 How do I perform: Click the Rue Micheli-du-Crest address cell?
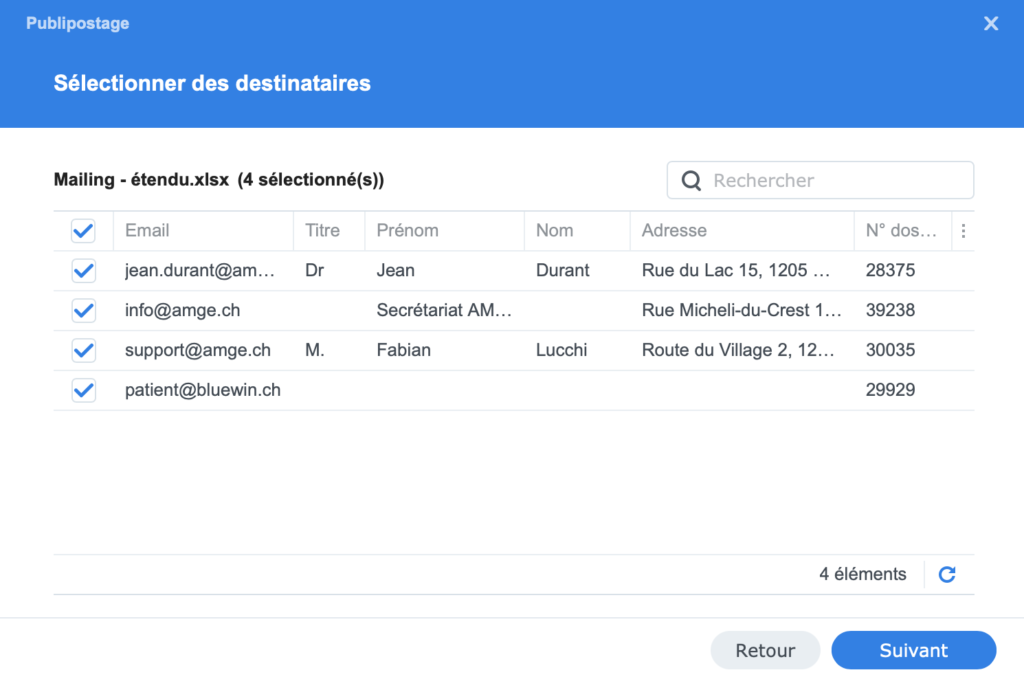[742, 310]
